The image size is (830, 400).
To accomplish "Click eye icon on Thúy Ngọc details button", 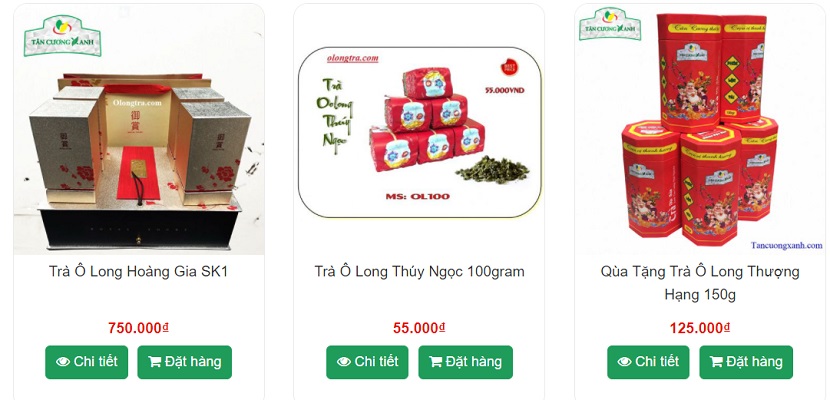I will click(x=344, y=362).
